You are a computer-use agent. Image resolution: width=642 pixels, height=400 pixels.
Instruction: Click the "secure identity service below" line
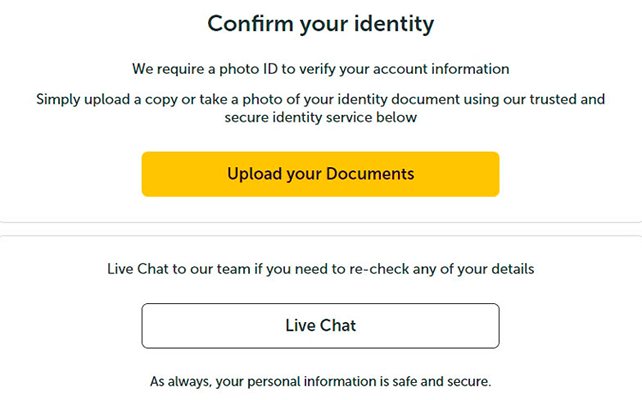pos(320,118)
